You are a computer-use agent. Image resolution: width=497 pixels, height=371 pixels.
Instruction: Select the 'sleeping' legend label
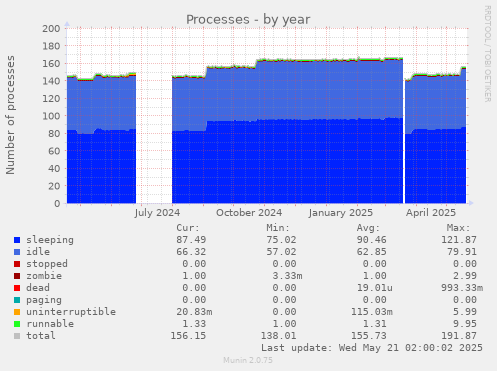click(50, 240)
